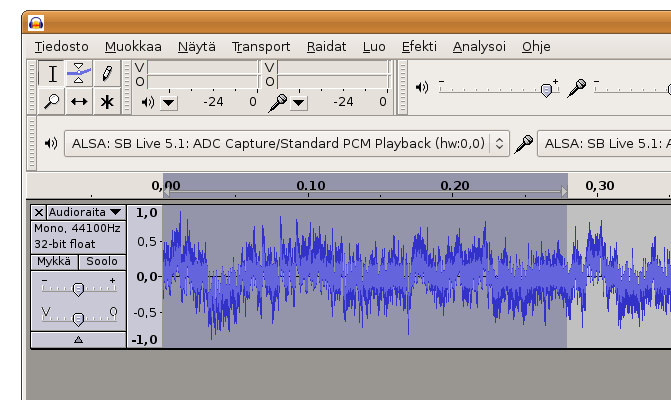Select the Envelope tool
Viewport: 671px width, 400px height.
pos(79,74)
